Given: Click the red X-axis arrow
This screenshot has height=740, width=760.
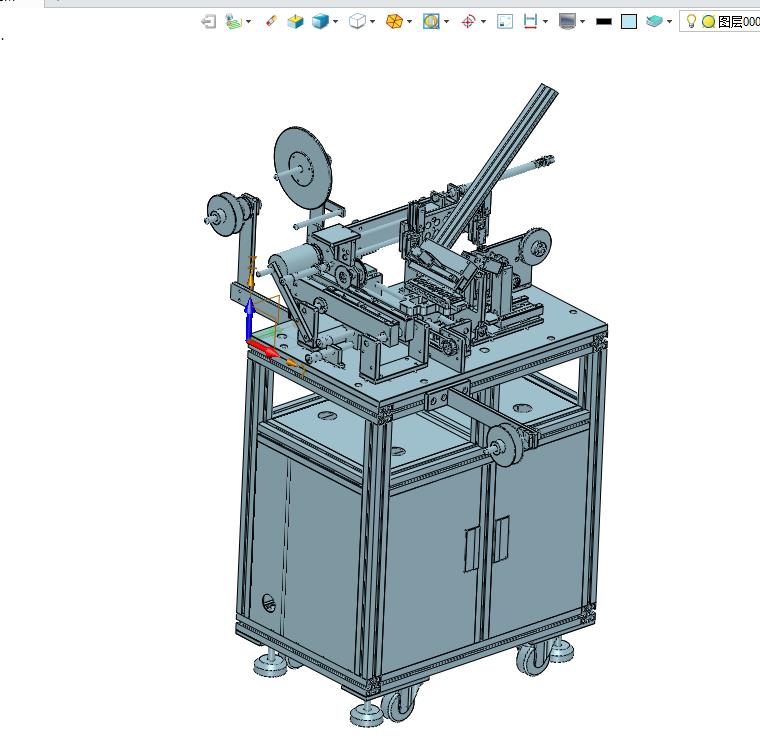Looking at the screenshot, I should point(263,348).
